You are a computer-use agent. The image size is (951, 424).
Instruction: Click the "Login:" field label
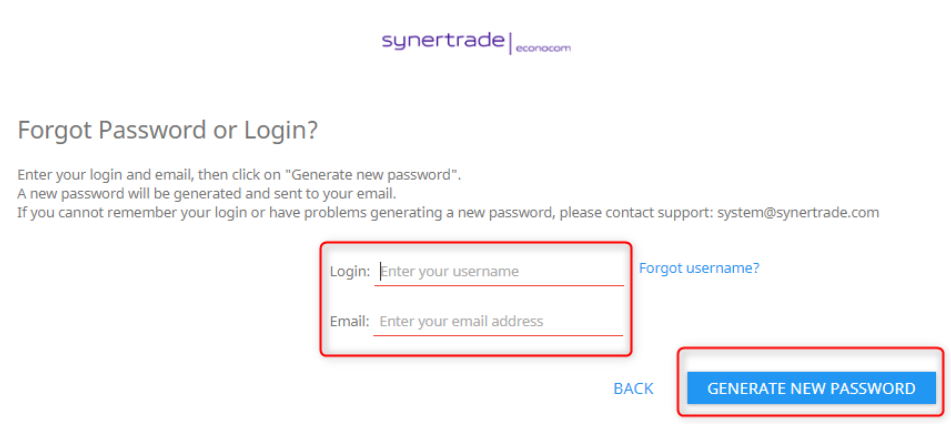click(x=350, y=271)
